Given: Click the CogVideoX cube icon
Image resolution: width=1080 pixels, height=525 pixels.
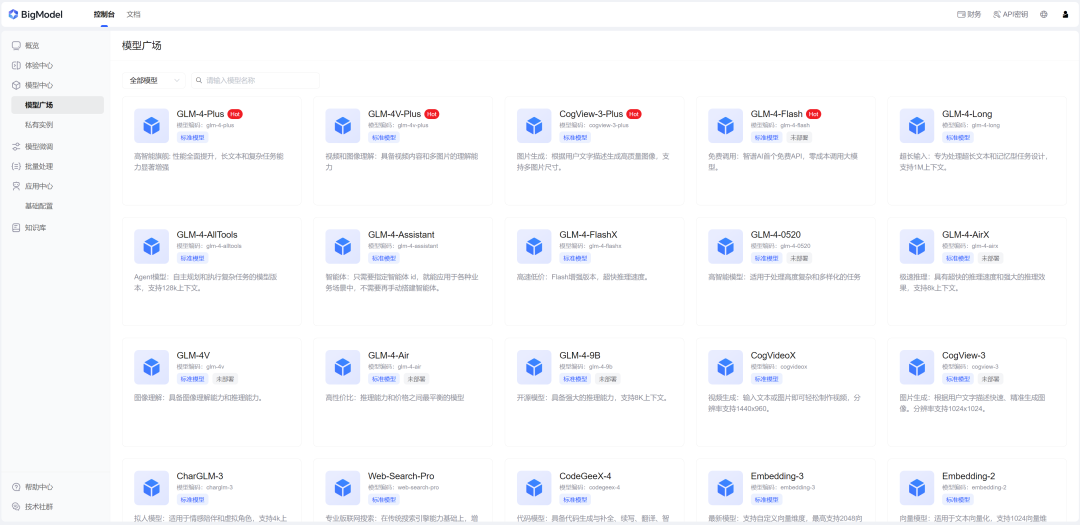Looking at the screenshot, I should pyautogui.click(x=725, y=367).
